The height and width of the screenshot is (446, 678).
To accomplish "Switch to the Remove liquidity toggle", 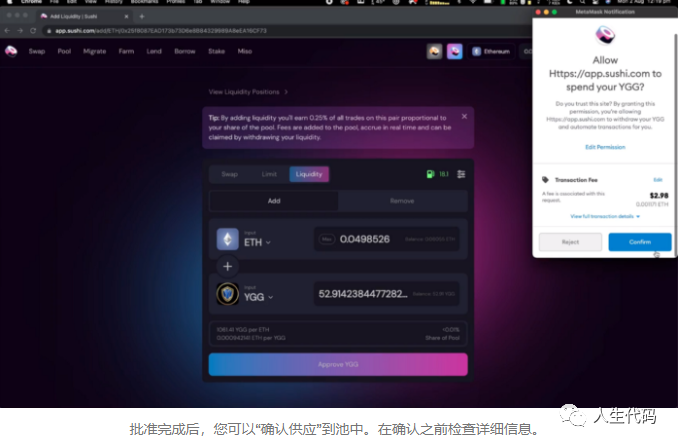I will tap(403, 201).
